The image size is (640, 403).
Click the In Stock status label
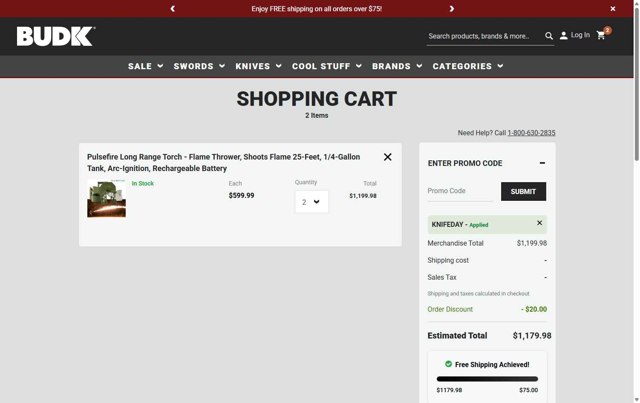pyautogui.click(x=142, y=183)
